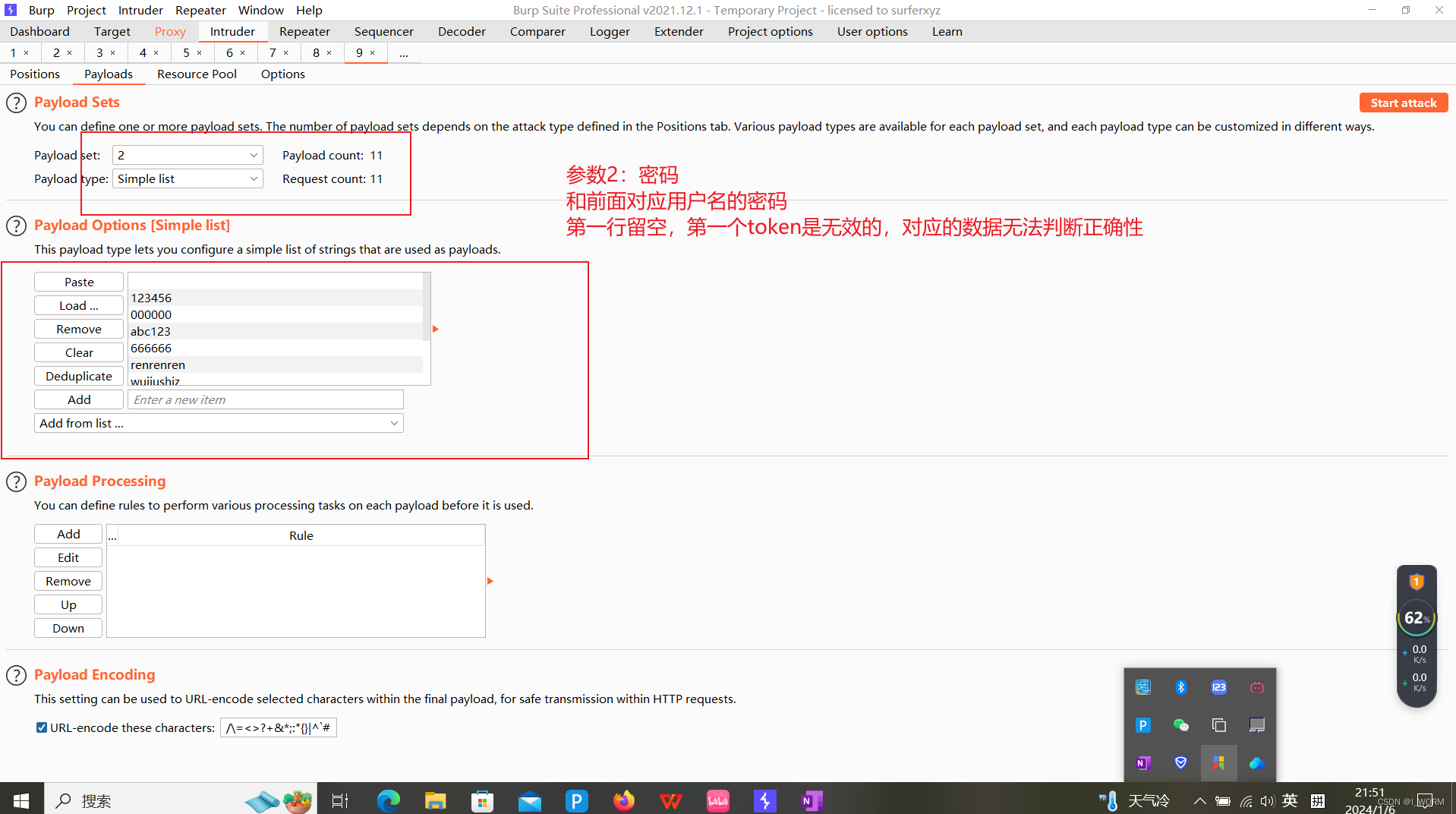Image resolution: width=1456 pixels, height=814 pixels.
Task: Click orange arrow beside payload list
Action: (436, 329)
